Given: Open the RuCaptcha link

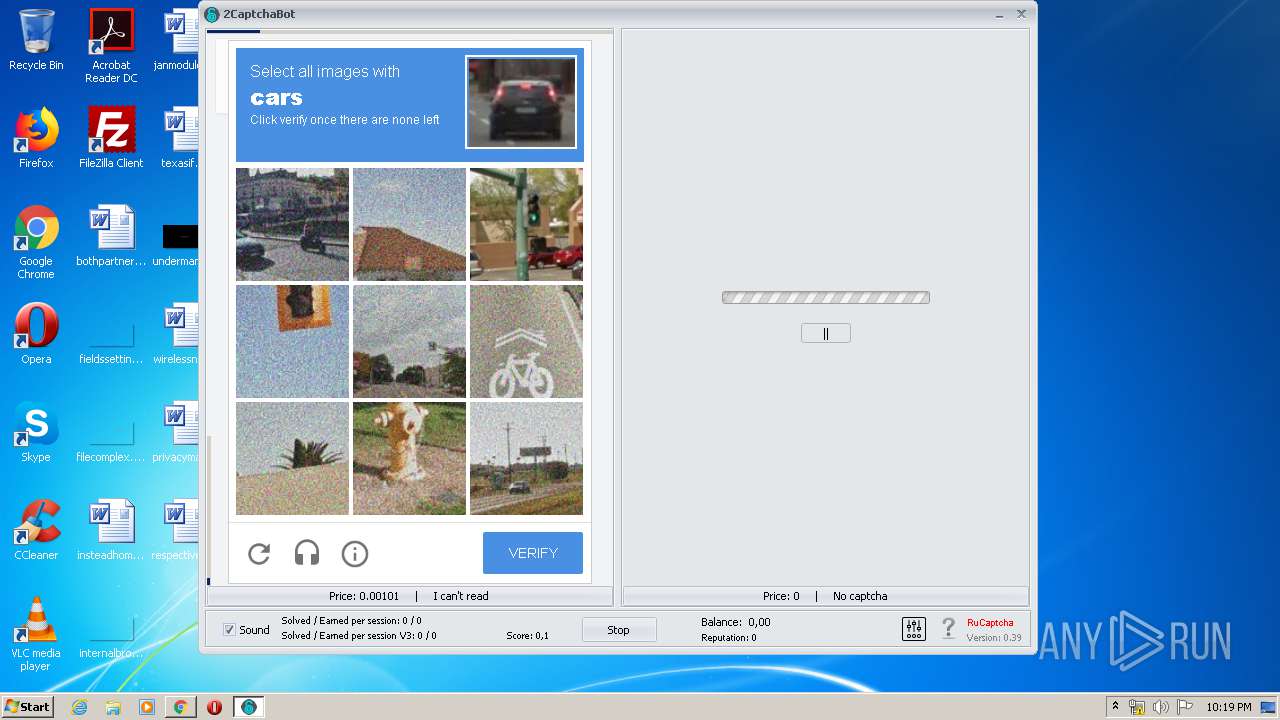Looking at the screenshot, I should click(x=990, y=622).
